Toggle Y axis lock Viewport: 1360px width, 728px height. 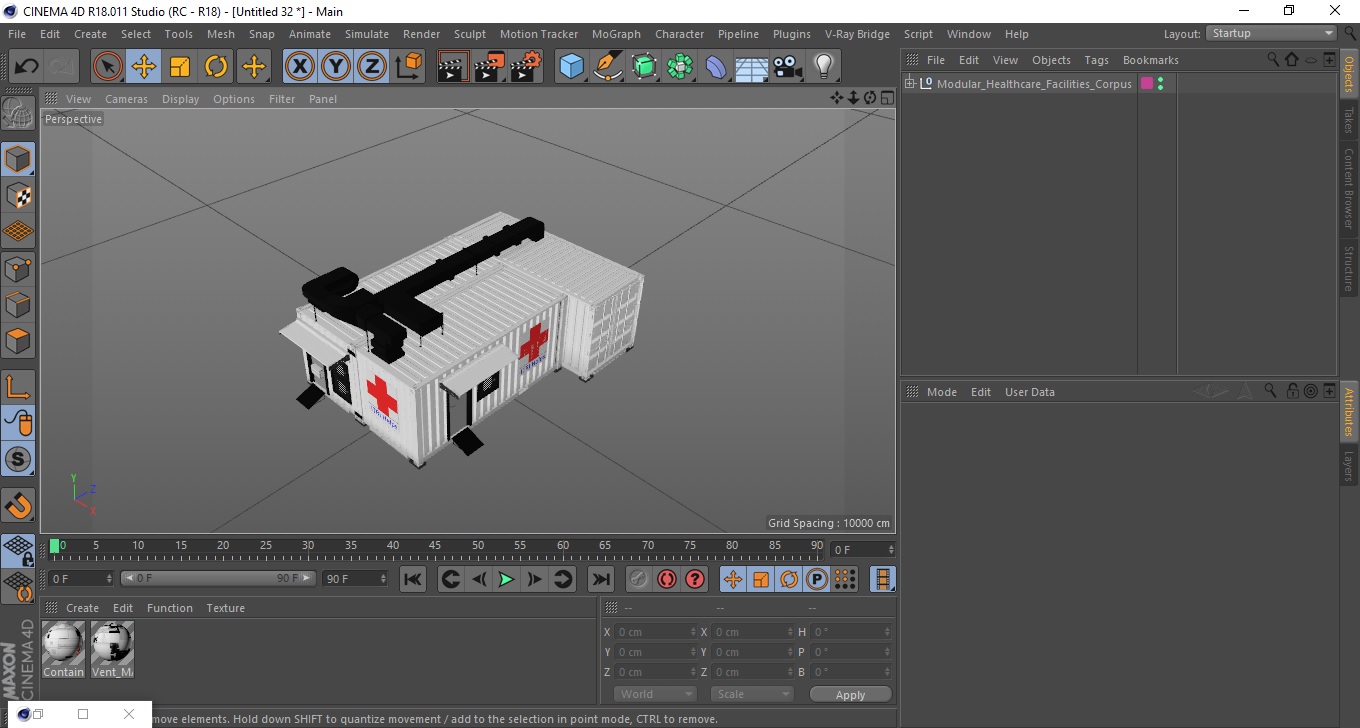[x=336, y=67]
